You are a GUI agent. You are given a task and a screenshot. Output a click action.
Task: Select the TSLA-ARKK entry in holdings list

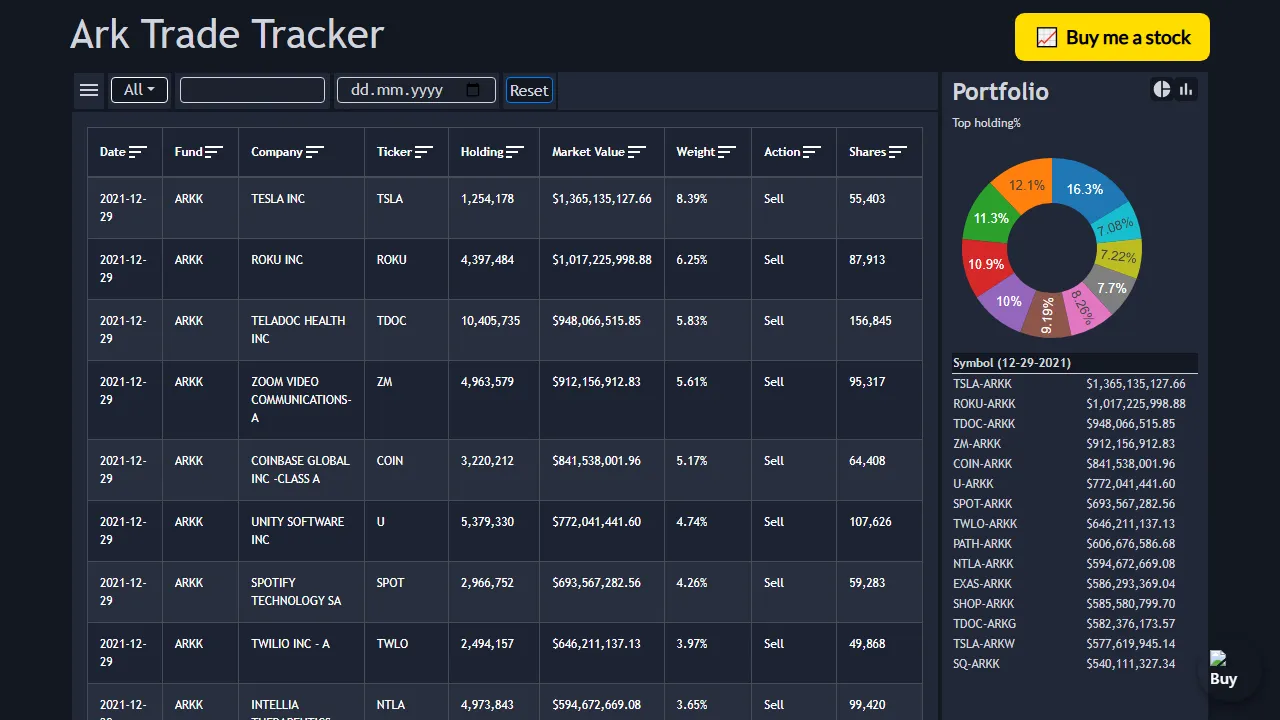point(981,383)
